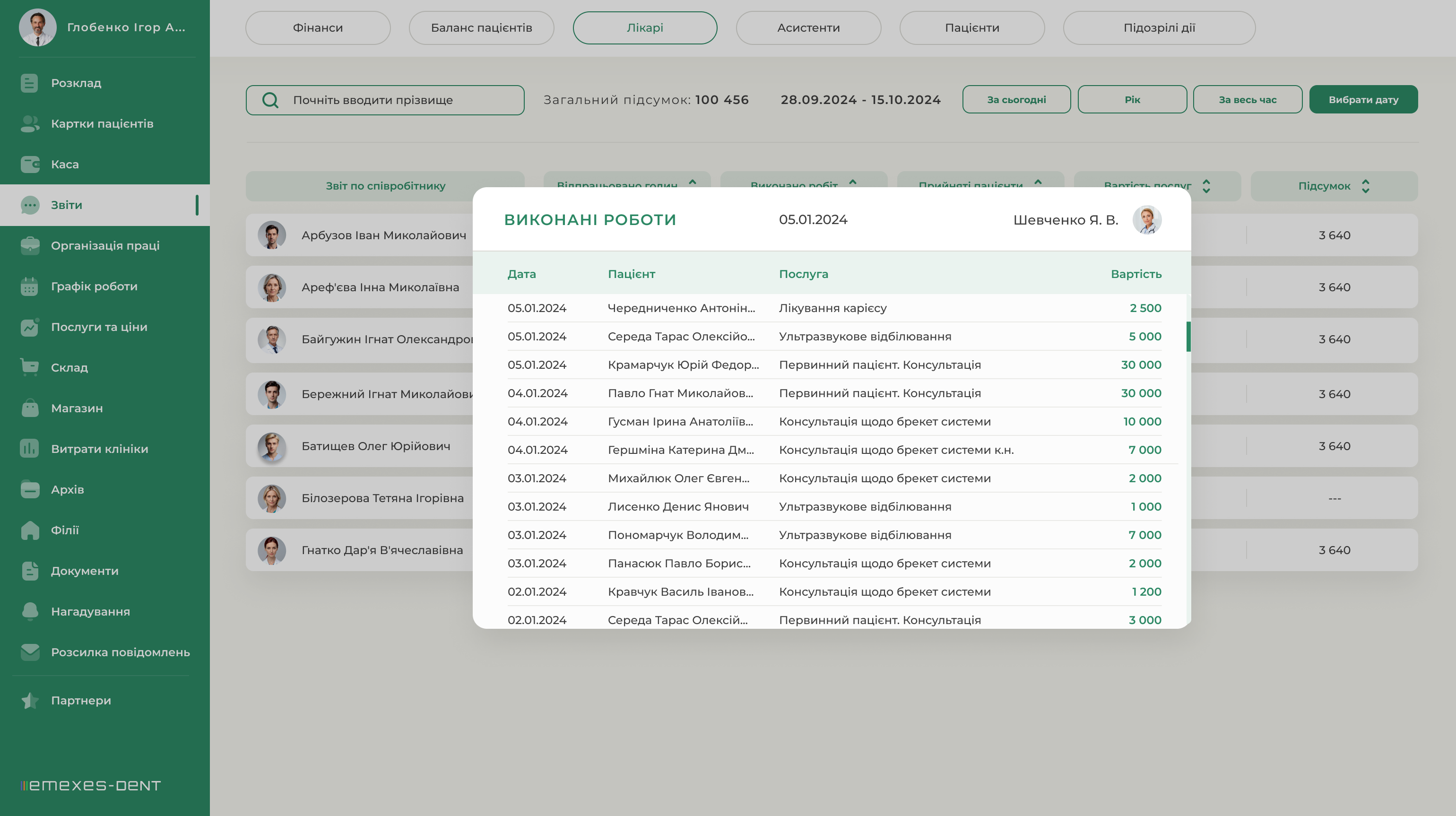Click Арбузов Іван Миколайович avatar
This screenshot has height=816, width=1456.
pyautogui.click(x=272, y=235)
